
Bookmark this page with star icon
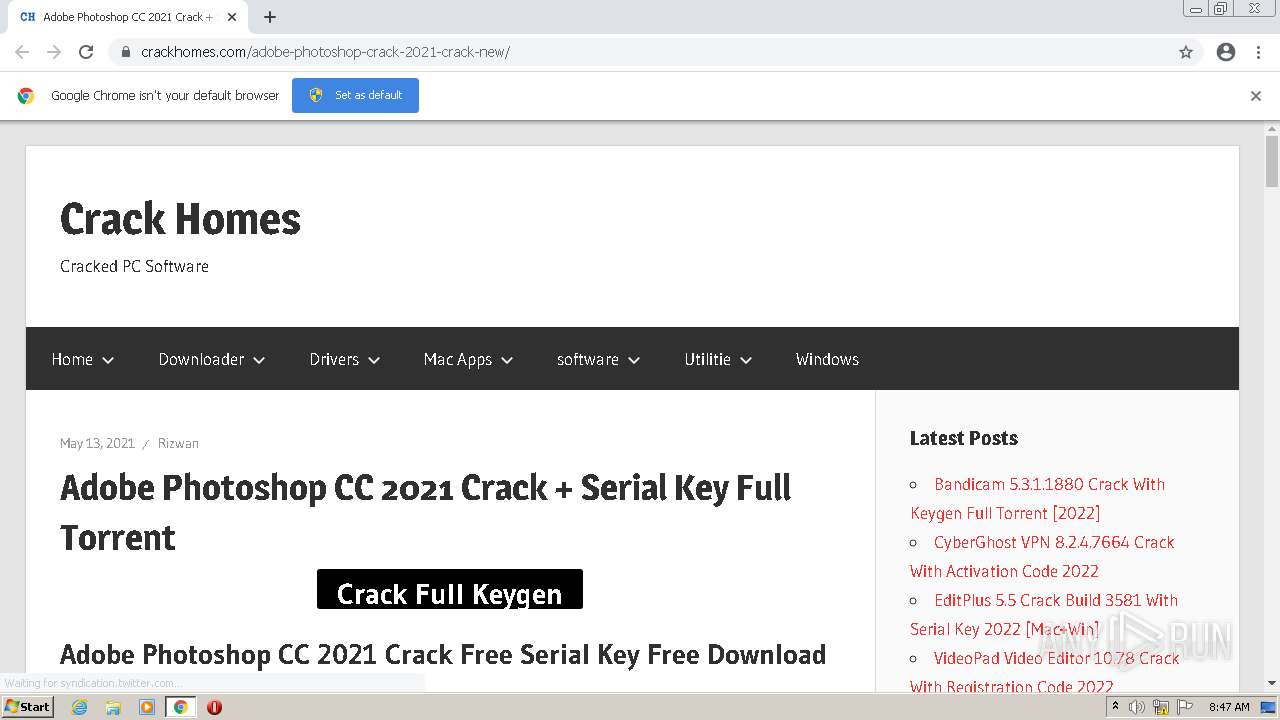[1186, 52]
